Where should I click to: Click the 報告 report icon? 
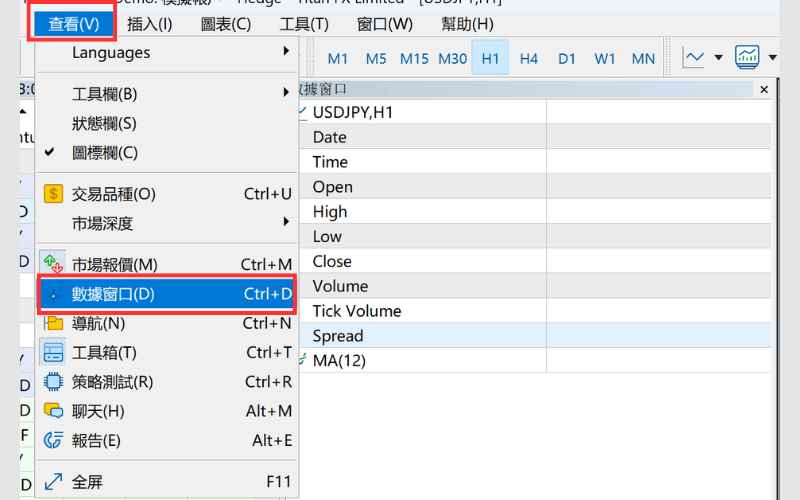coord(53,440)
